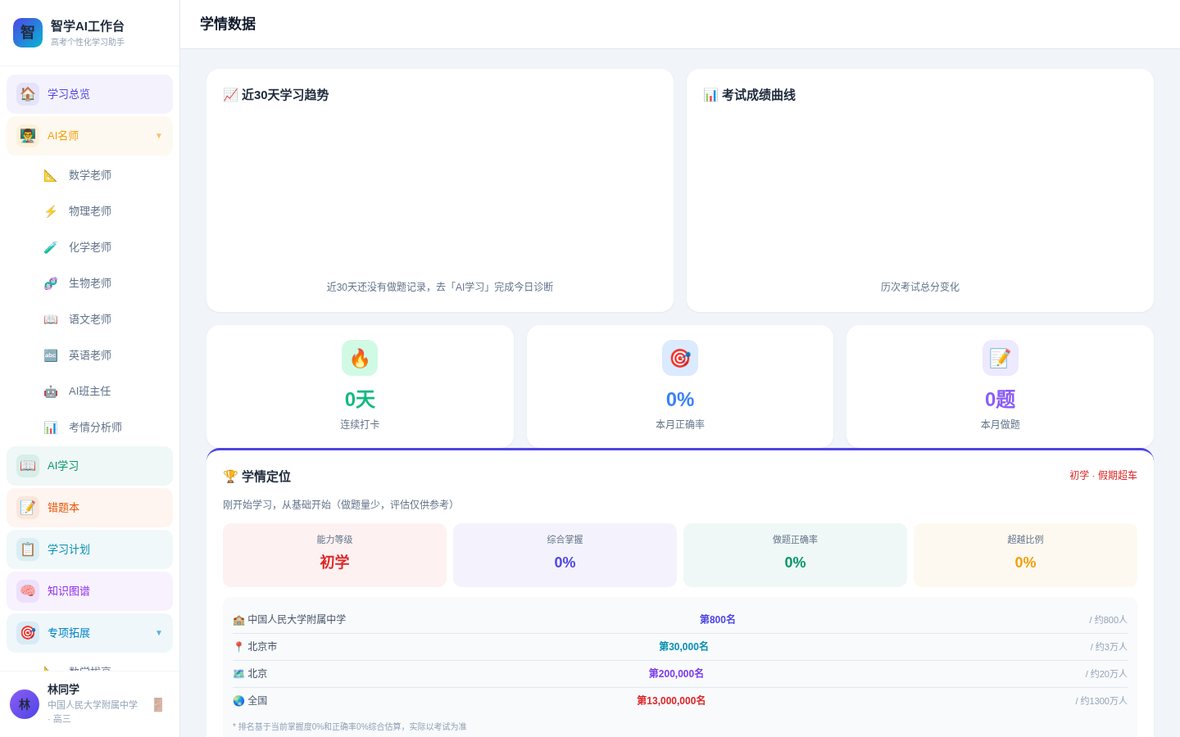Click the 第13,000,000名 national ranking
The height and width of the screenshot is (737, 1180).
[671, 701]
